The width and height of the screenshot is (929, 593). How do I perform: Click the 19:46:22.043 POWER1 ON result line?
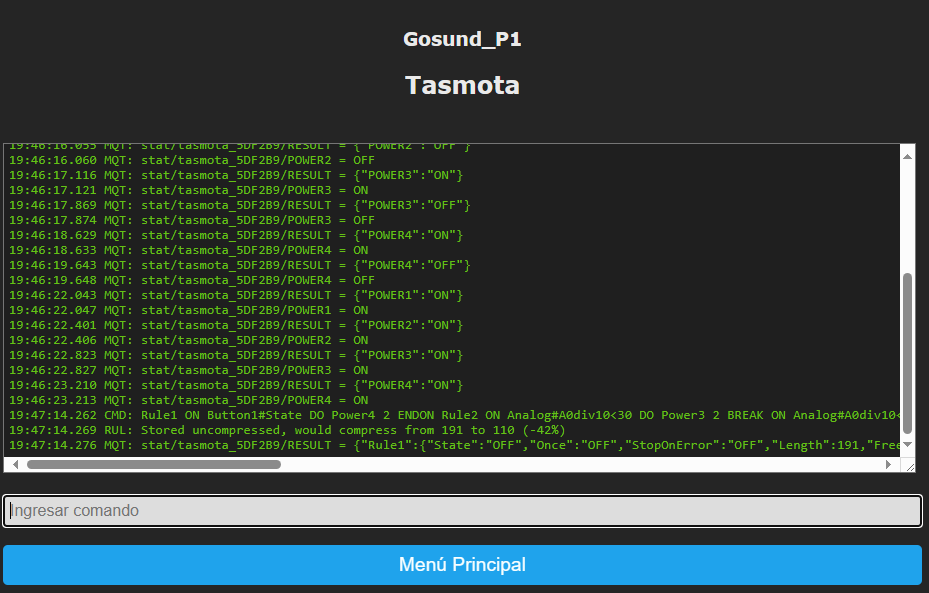(236, 295)
